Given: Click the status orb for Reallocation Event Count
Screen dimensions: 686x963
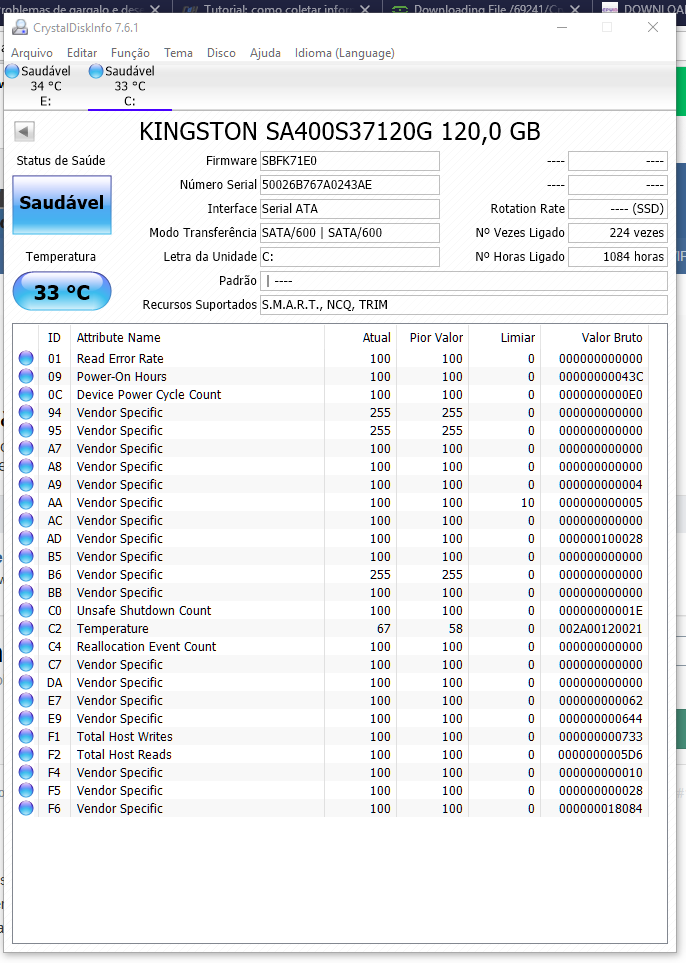Looking at the screenshot, I should pyautogui.click(x=26, y=646).
